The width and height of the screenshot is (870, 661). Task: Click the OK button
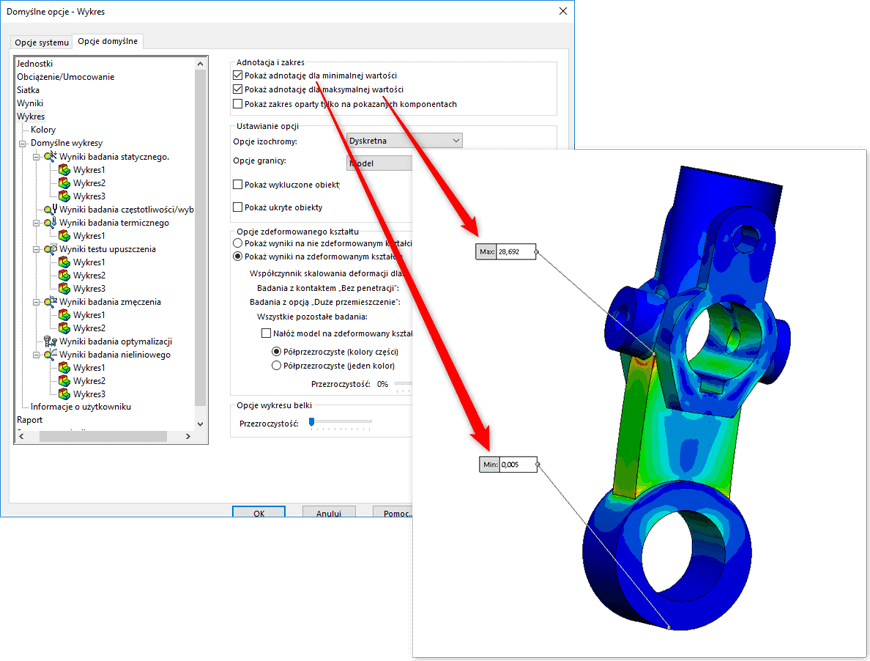258,513
